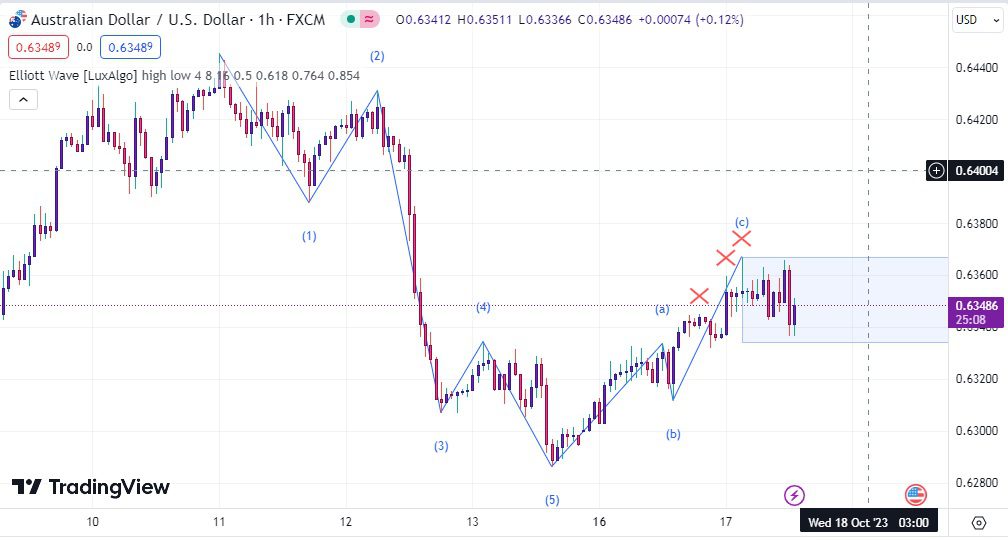The width and height of the screenshot is (1008, 540).
Task: Click the topmost red X marker below (c)
Action: pos(742,238)
